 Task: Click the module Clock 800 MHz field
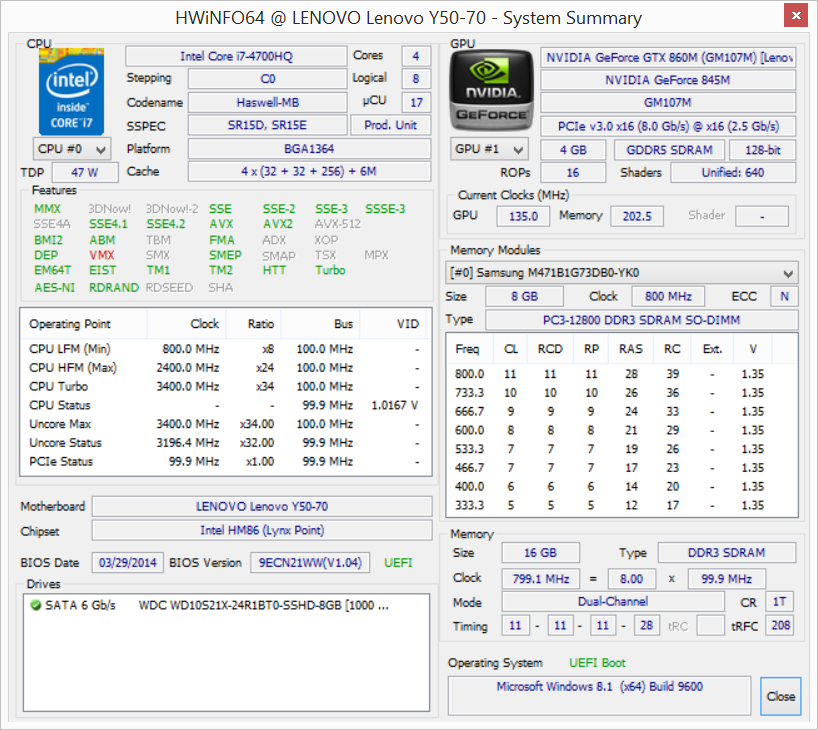668,296
